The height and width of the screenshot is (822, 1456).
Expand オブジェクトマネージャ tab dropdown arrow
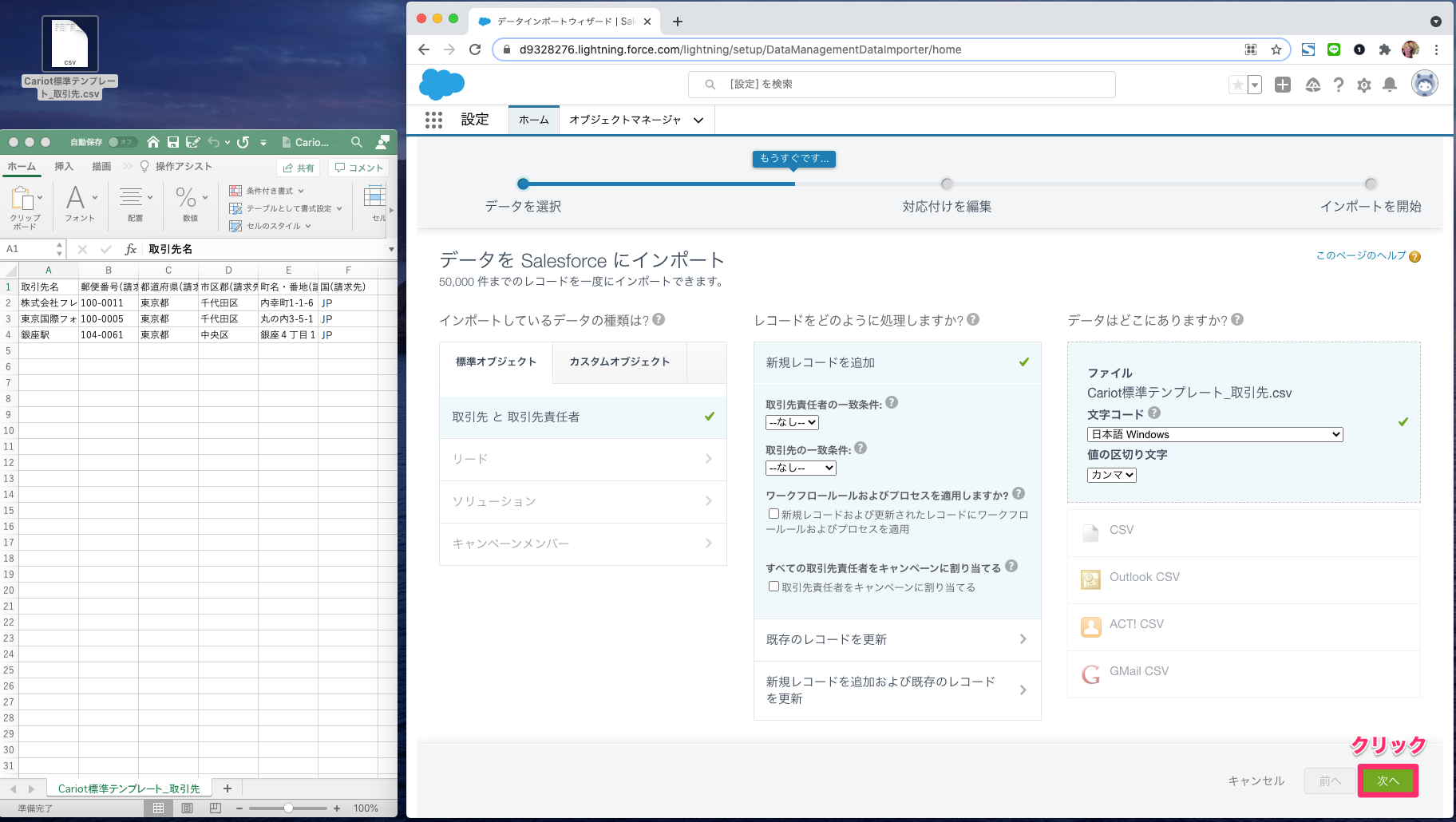pos(698,120)
